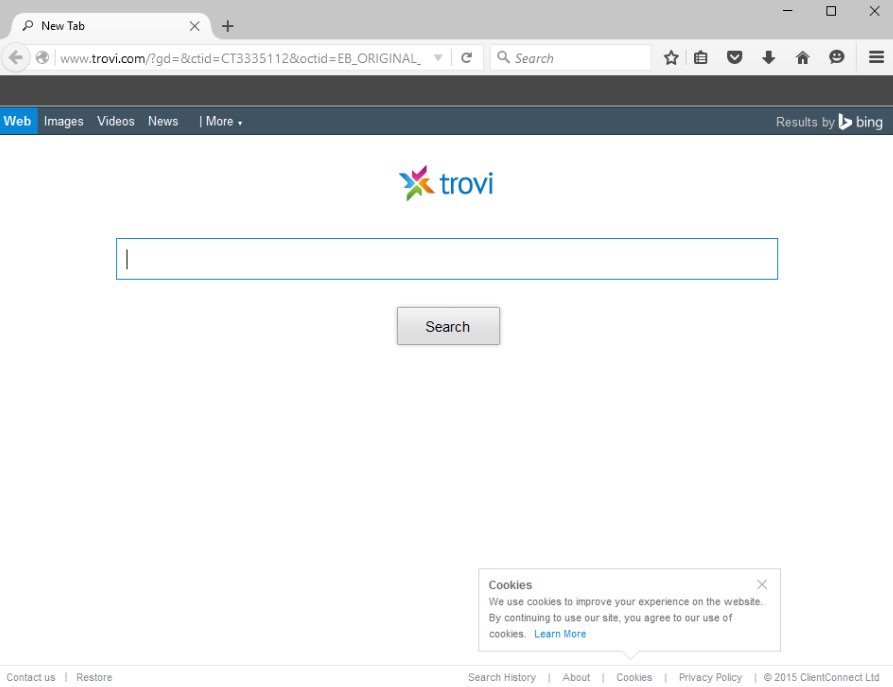Switch to the Images tab

[x=64, y=121]
